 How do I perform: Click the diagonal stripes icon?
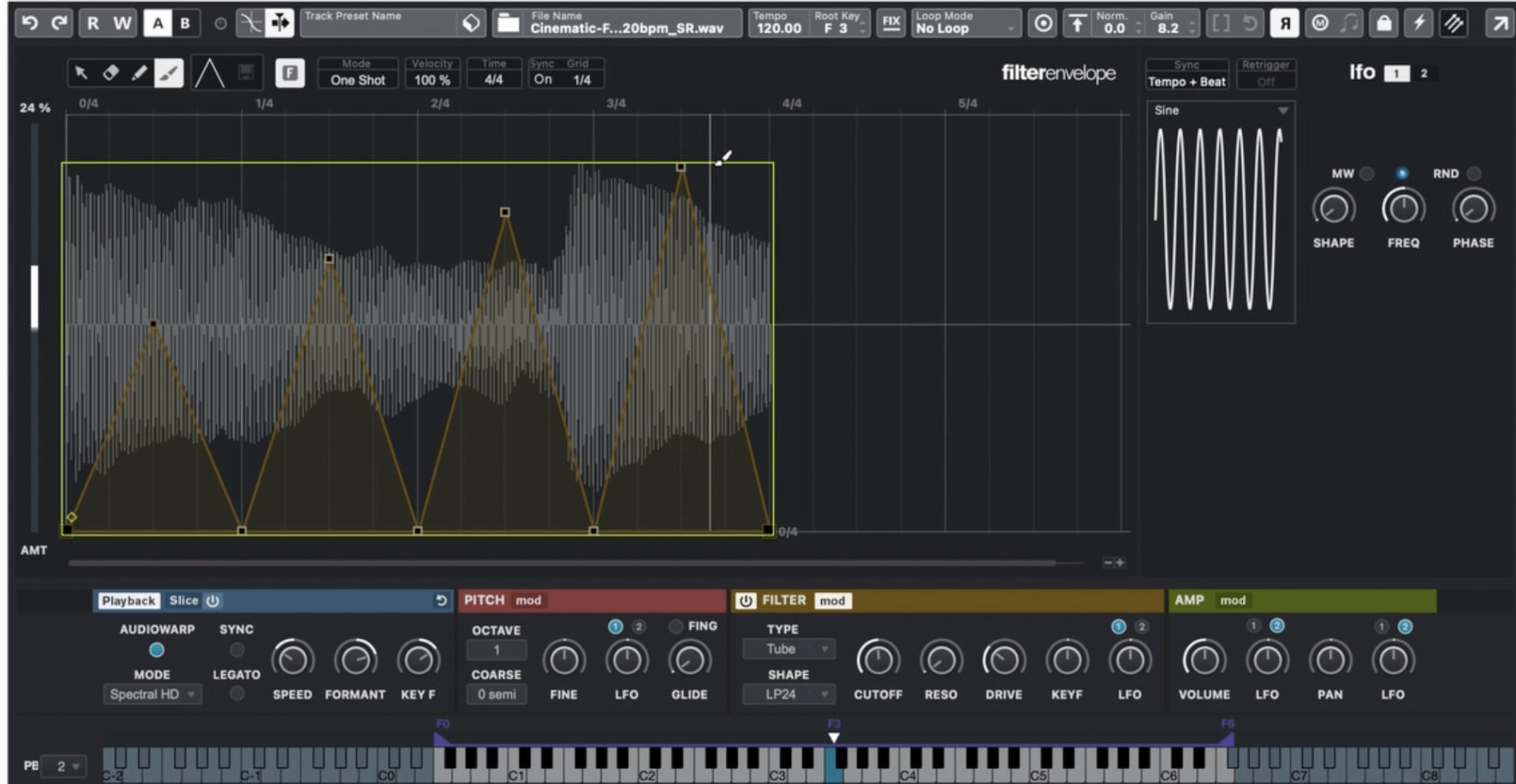point(1454,23)
